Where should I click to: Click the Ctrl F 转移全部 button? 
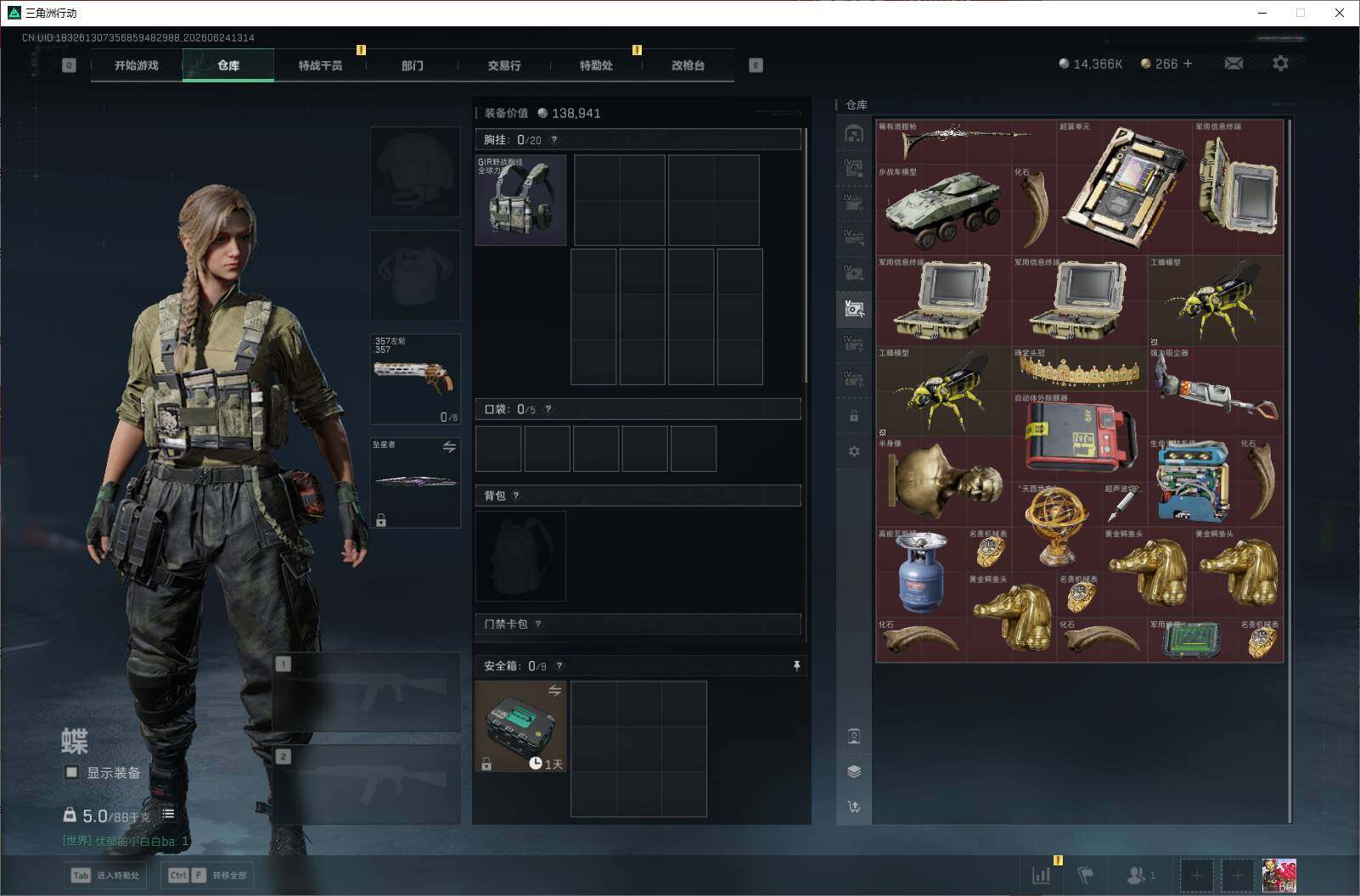coord(207,875)
